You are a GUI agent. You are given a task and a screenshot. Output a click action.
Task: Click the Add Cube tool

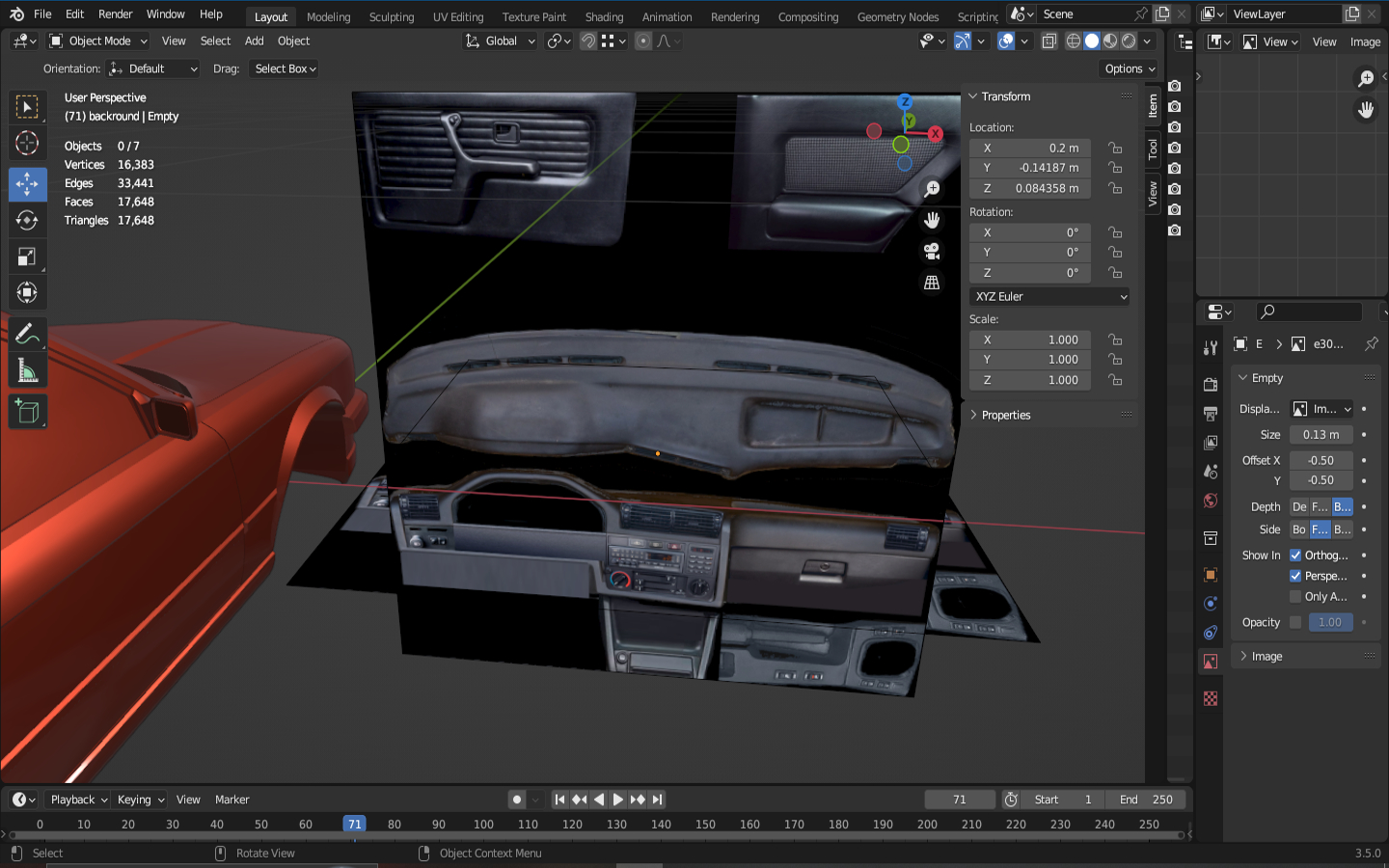point(27,412)
